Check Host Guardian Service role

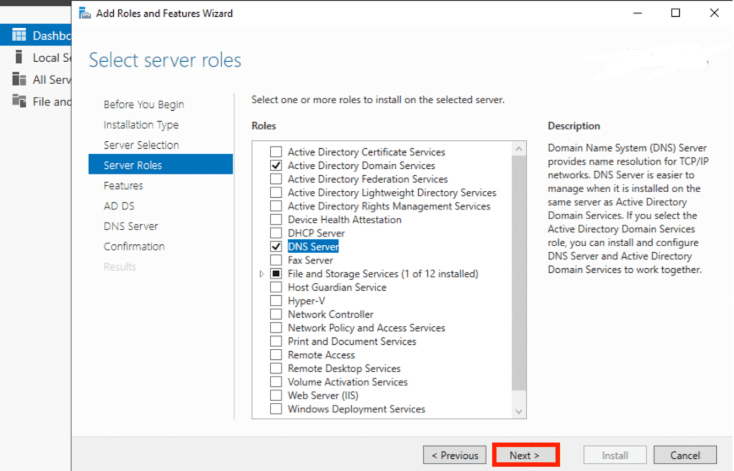point(276,287)
